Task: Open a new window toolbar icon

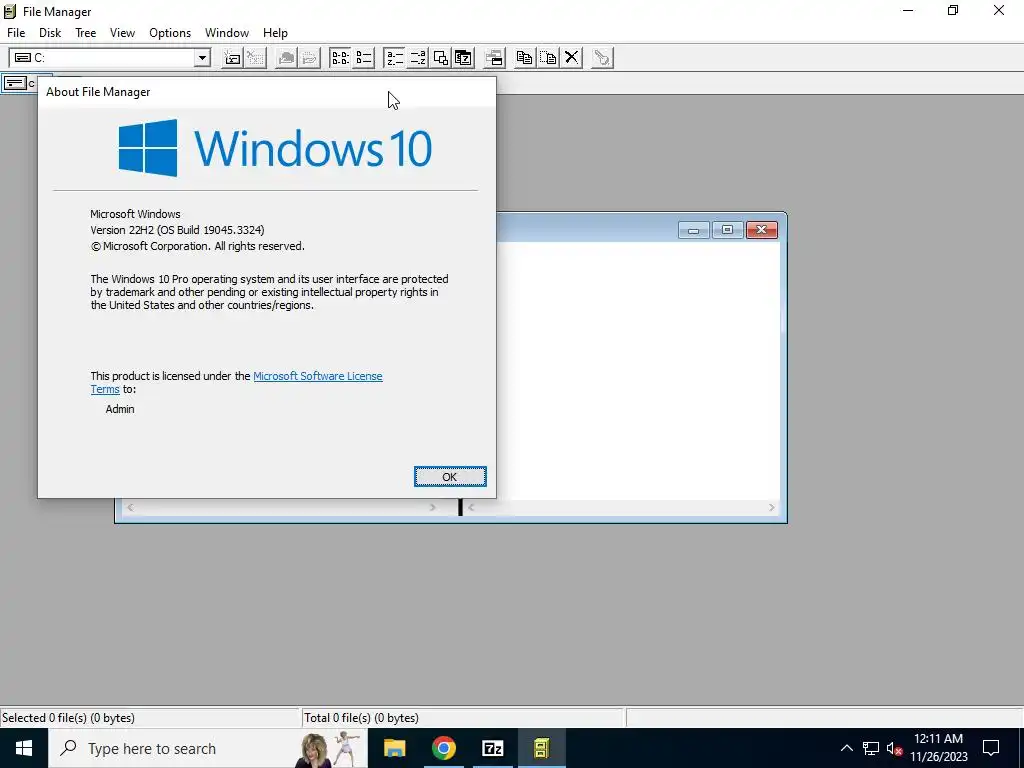Action: pyautogui.click(x=494, y=57)
